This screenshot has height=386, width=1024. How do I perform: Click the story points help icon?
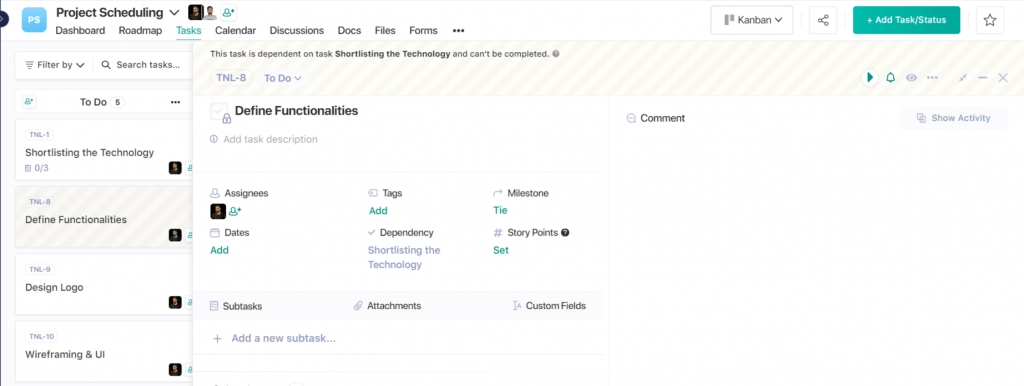(565, 233)
